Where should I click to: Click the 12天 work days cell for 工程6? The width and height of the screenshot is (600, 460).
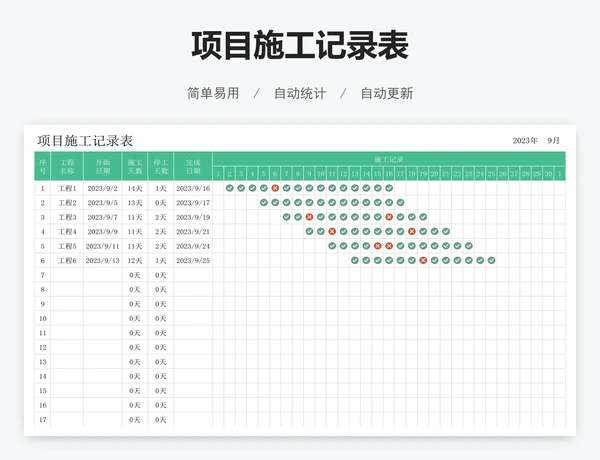pos(135,261)
